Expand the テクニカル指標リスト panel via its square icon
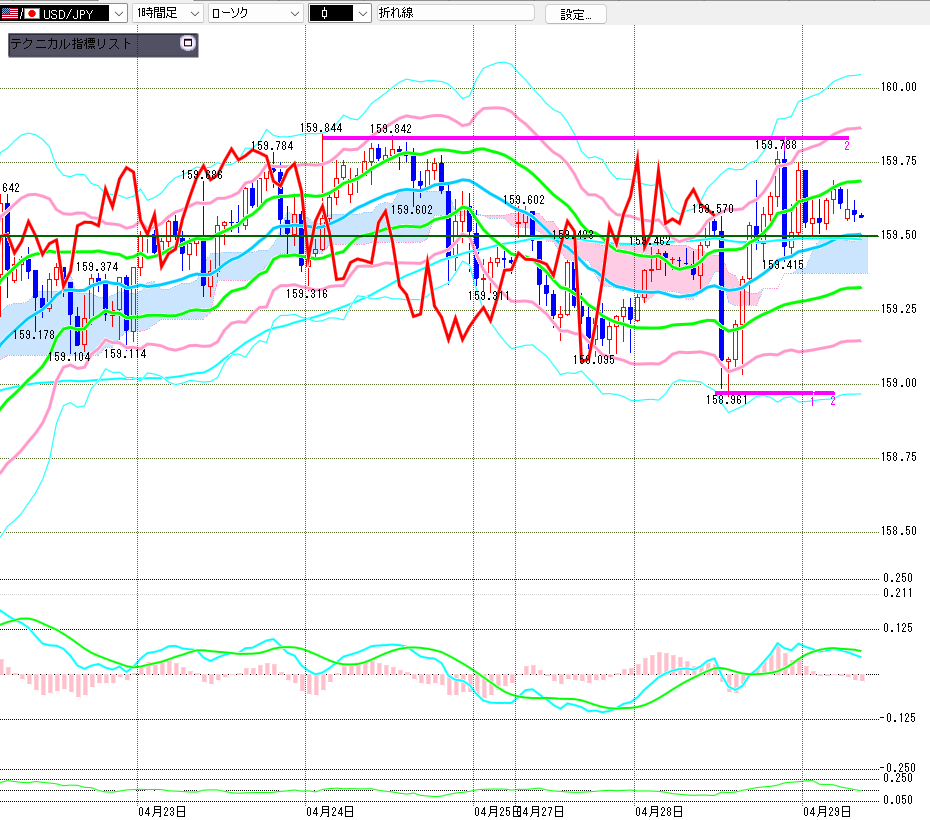This screenshot has height=820, width=930. click(x=187, y=44)
